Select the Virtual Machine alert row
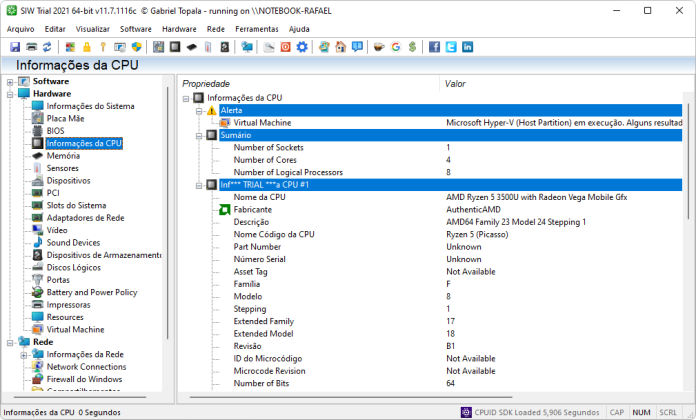Image resolution: width=696 pixels, height=420 pixels. coord(451,123)
